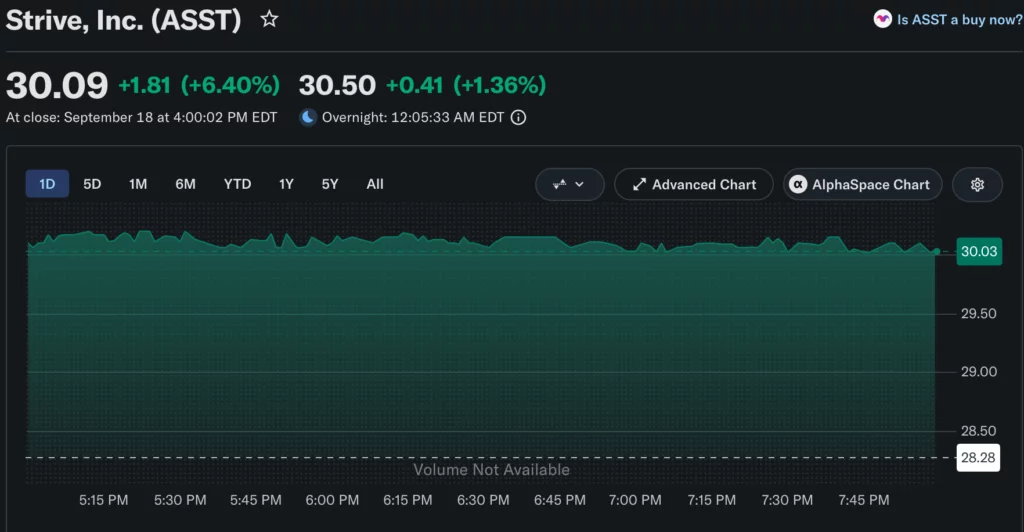Select the 5Y time range
This screenshot has height=532, width=1024.
point(330,184)
